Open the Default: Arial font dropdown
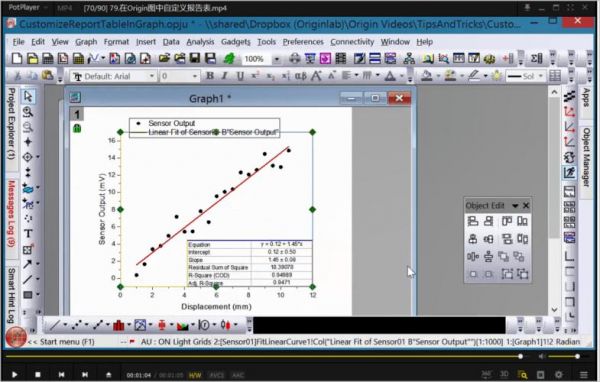 pos(114,76)
